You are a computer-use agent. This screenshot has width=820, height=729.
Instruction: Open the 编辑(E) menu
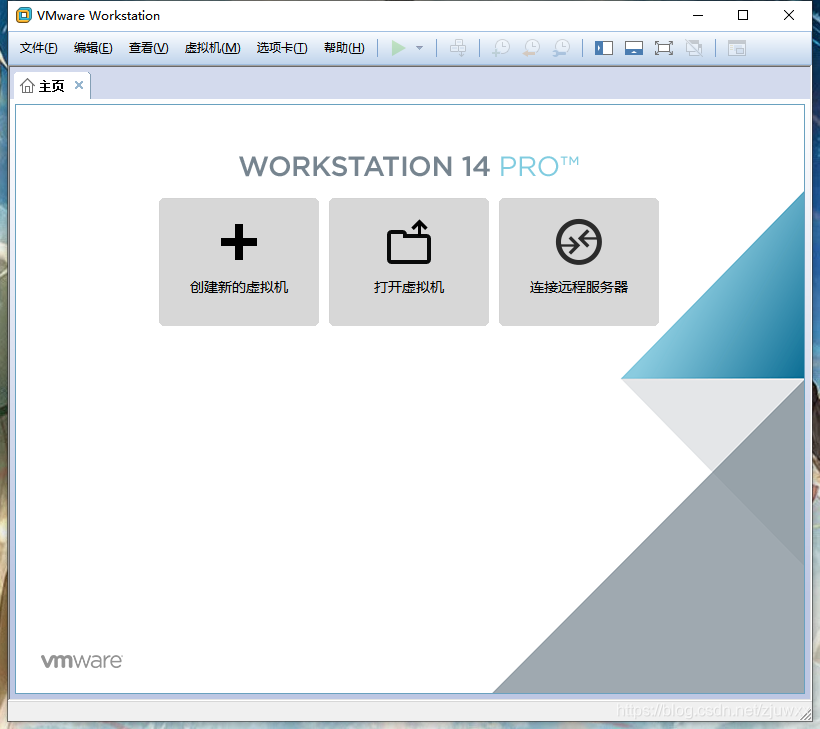click(93, 48)
